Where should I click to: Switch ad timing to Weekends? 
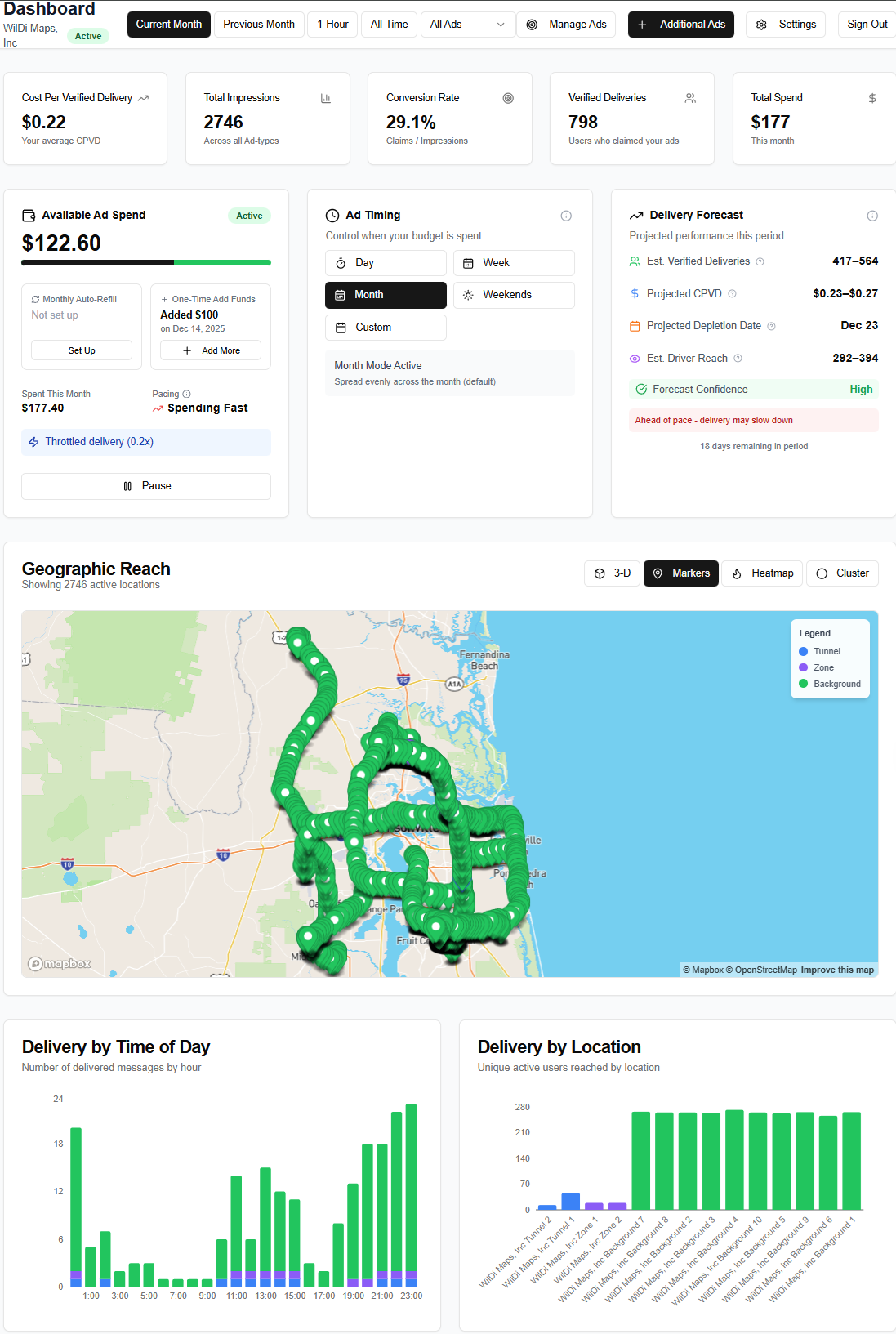pyautogui.click(x=514, y=295)
